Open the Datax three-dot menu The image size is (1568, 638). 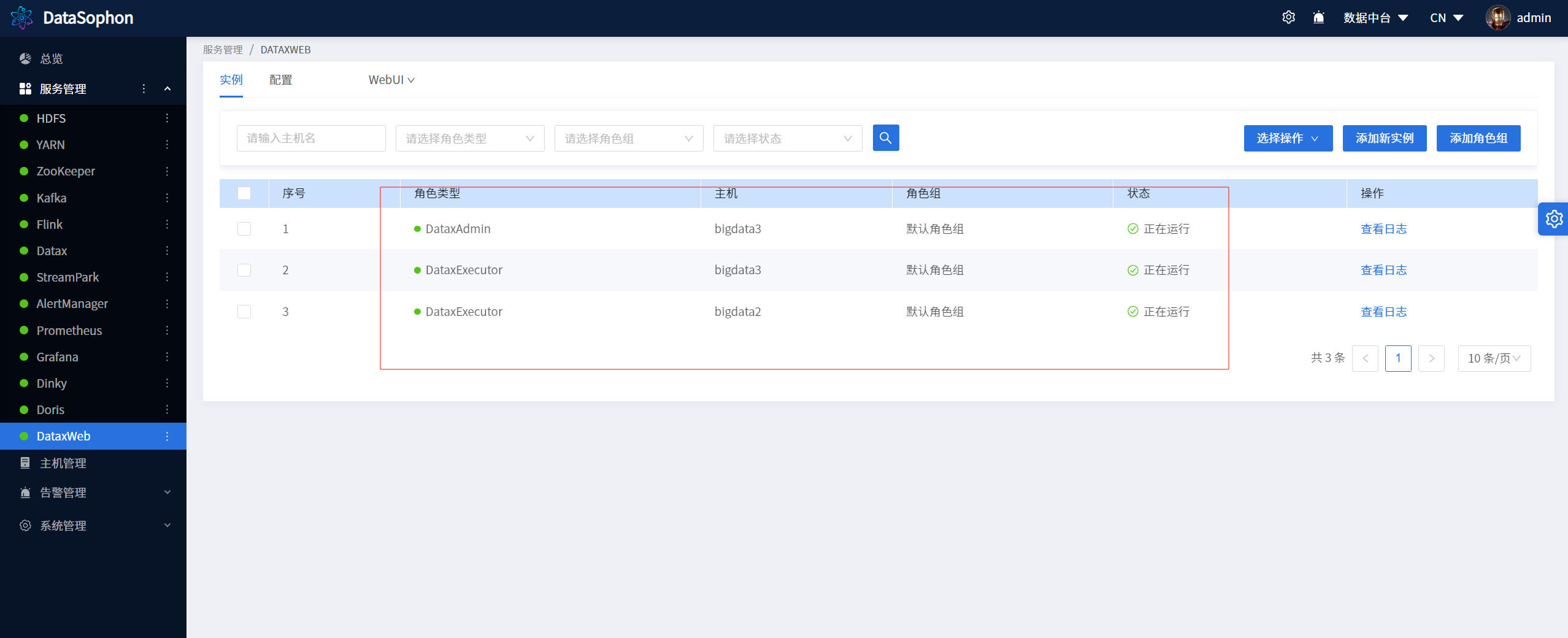pos(167,250)
